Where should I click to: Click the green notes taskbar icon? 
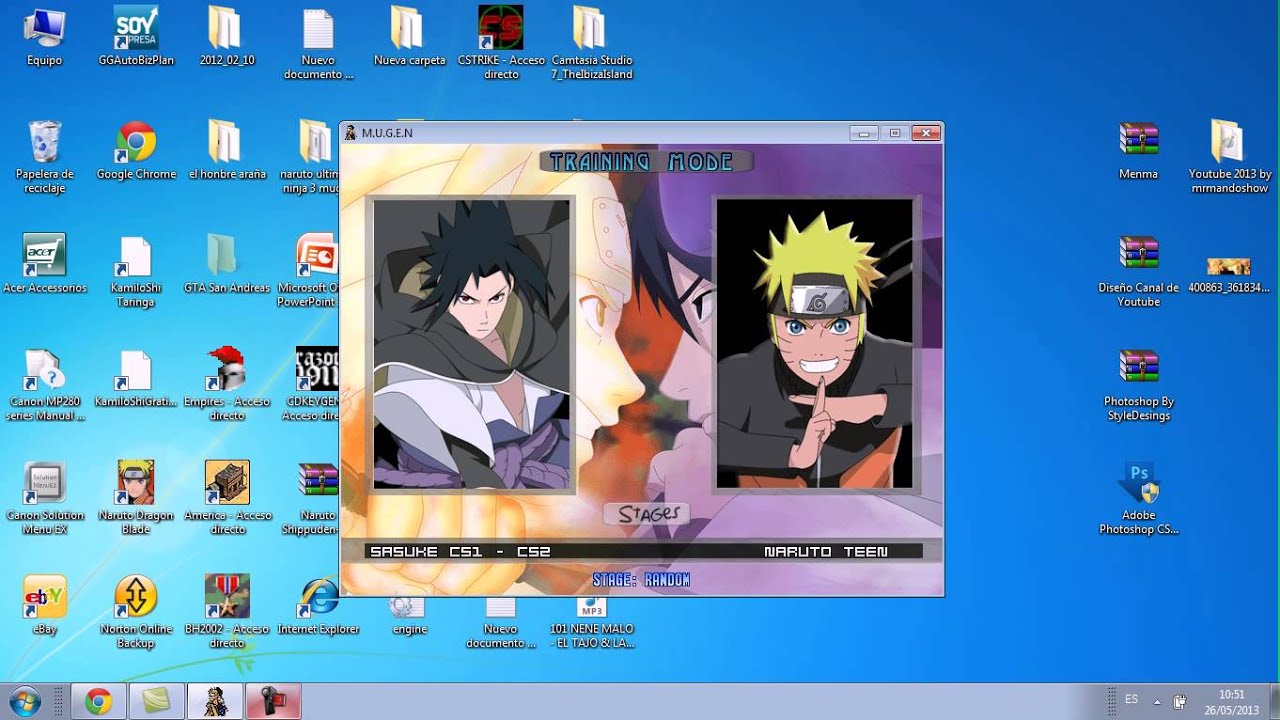[x=156, y=702]
